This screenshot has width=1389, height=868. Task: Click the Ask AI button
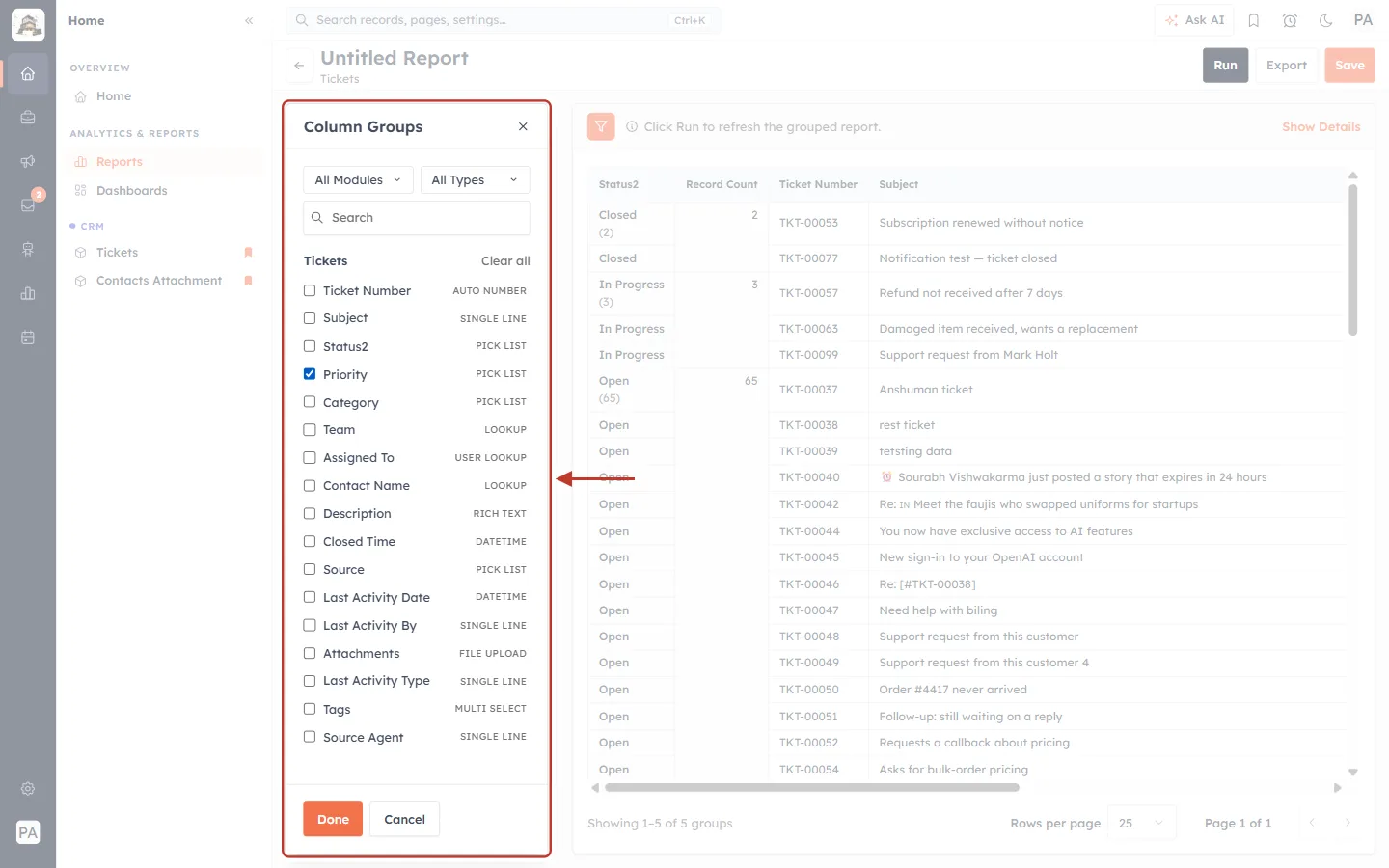click(1194, 20)
